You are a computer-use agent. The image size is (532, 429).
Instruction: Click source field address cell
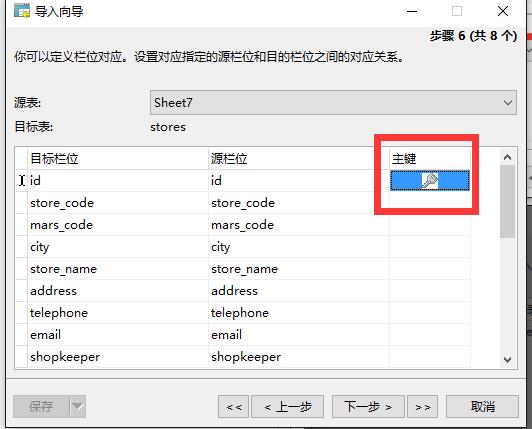click(x=299, y=291)
